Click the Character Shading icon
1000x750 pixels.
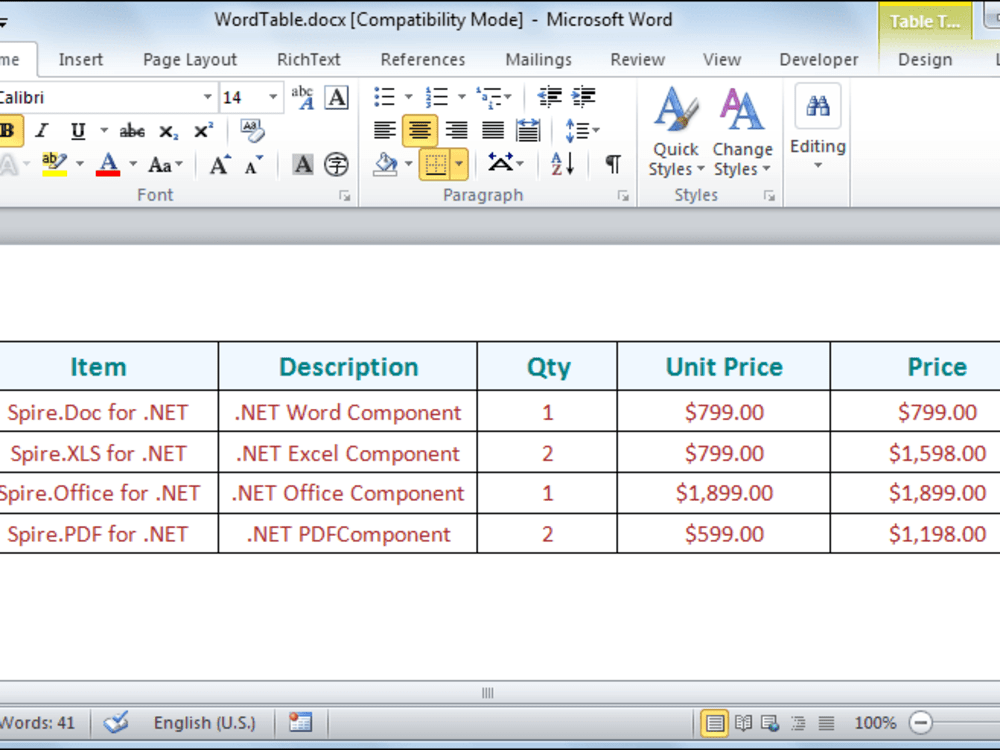coord(303,165)
